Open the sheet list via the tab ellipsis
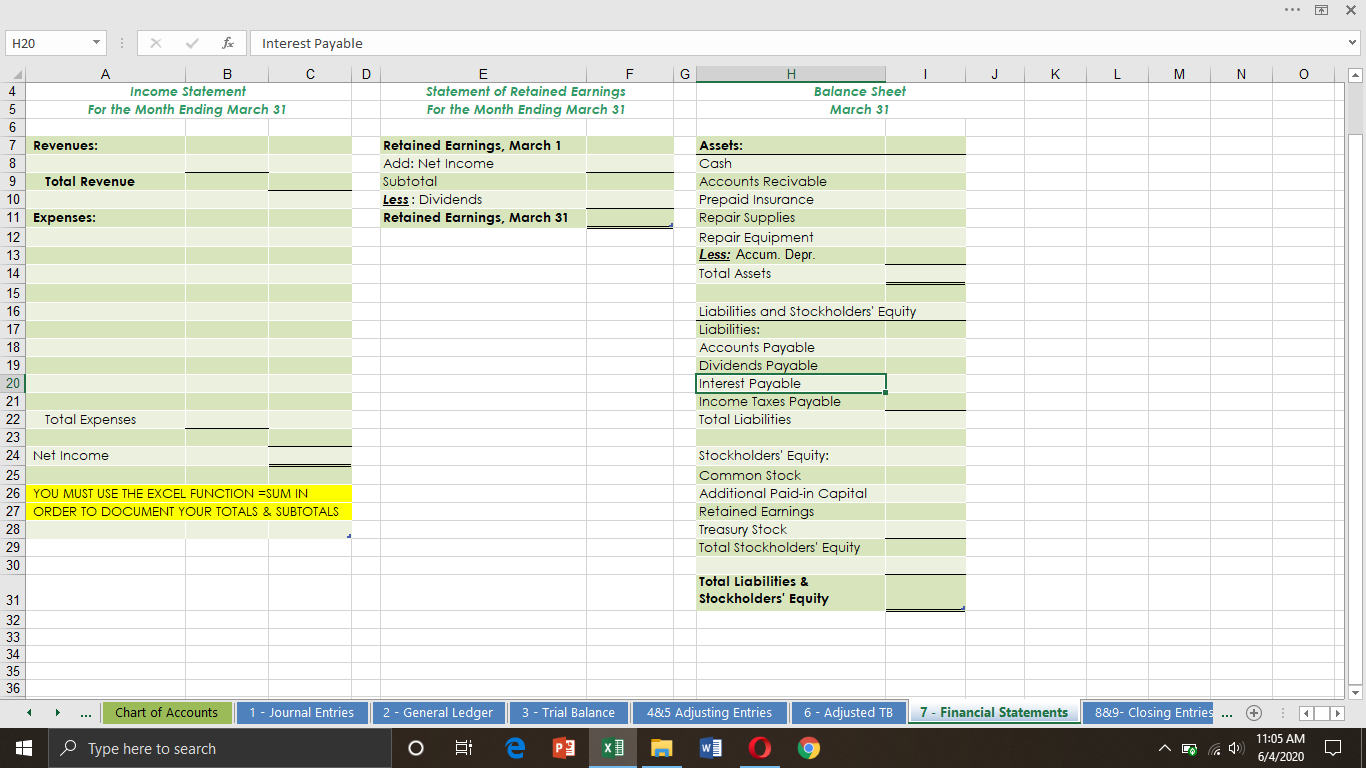 click(86, 712)
